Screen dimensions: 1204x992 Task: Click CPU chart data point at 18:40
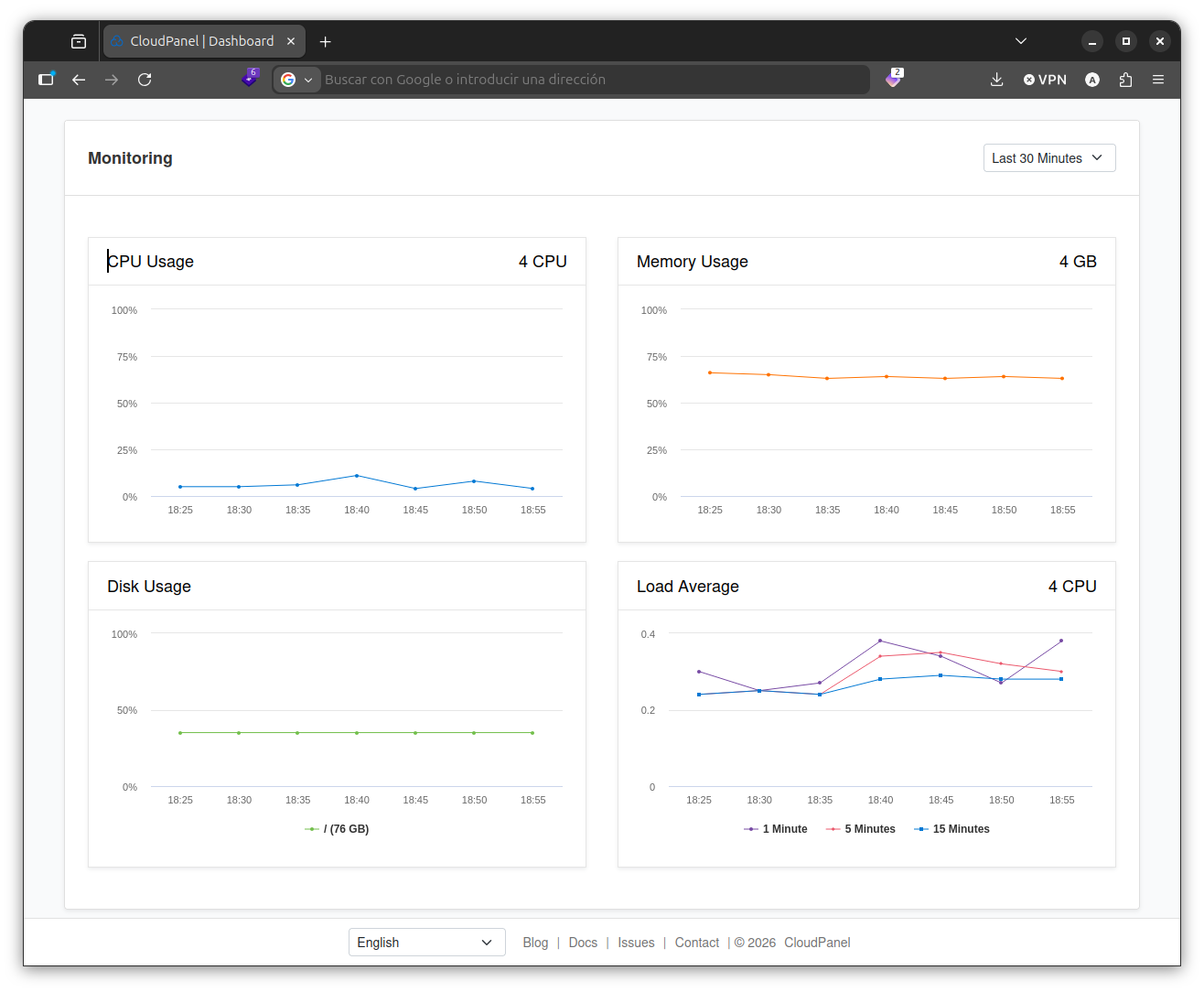(x=357, y=476)
